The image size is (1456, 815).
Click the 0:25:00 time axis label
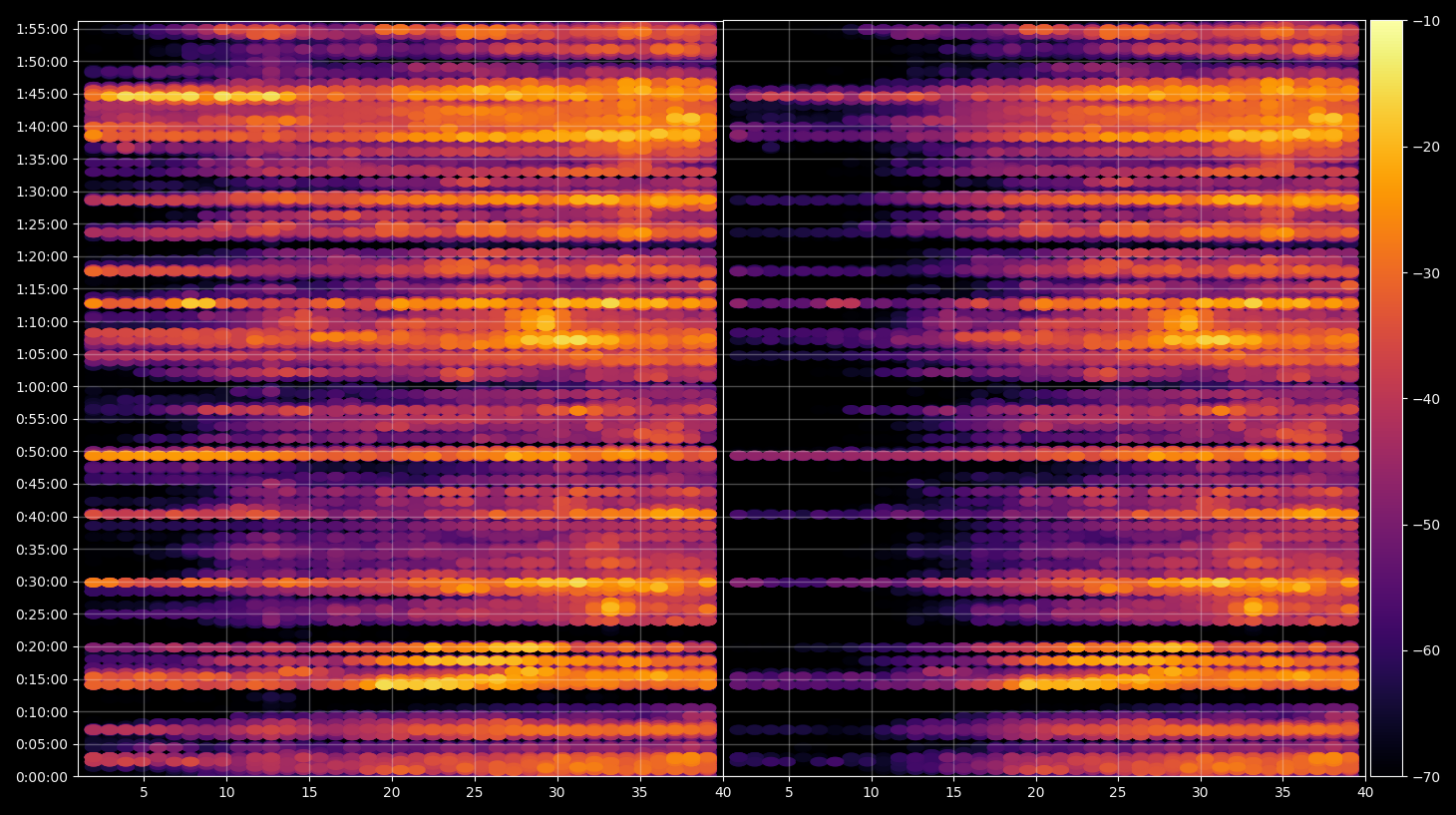(x=42, y=614)
